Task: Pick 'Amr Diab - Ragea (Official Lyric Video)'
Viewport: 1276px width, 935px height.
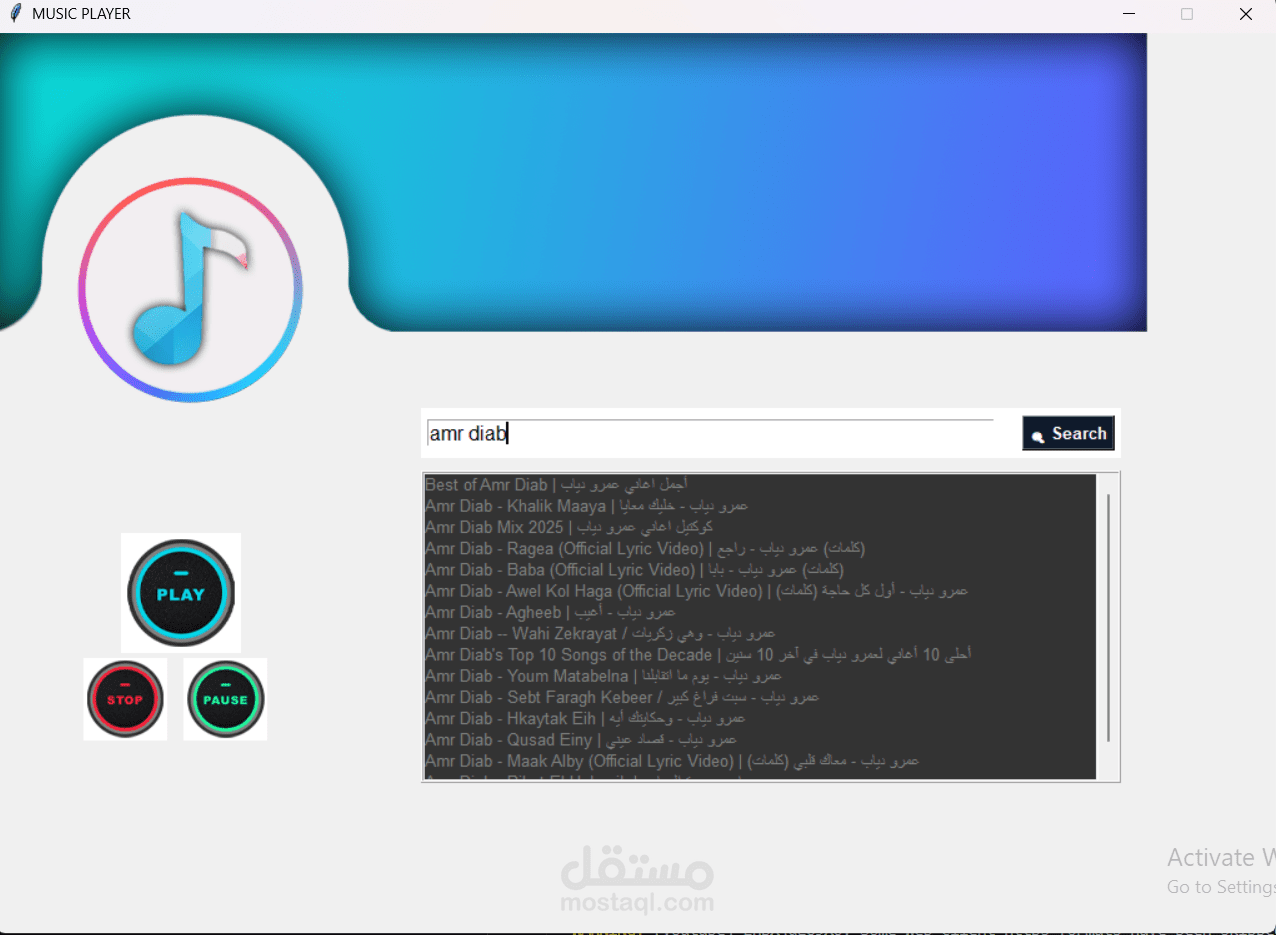Action: pyautogui.click(x=643, y=548)
